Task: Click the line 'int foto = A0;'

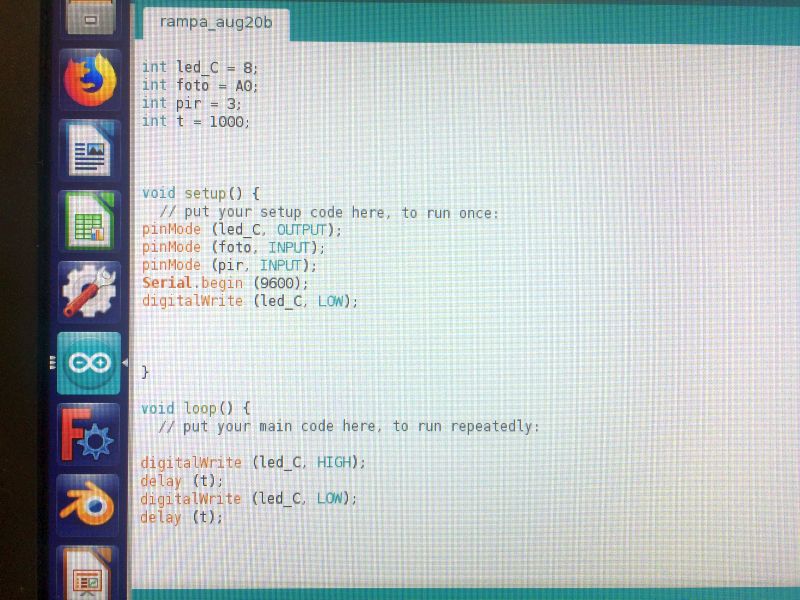Action: pos(199,85)
